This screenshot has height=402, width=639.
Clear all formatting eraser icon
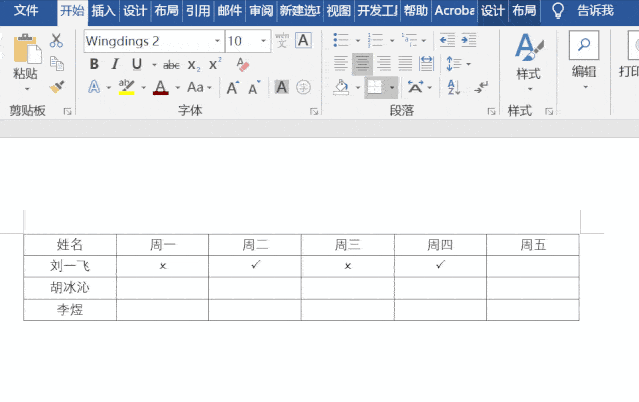(x=242, y=64)
